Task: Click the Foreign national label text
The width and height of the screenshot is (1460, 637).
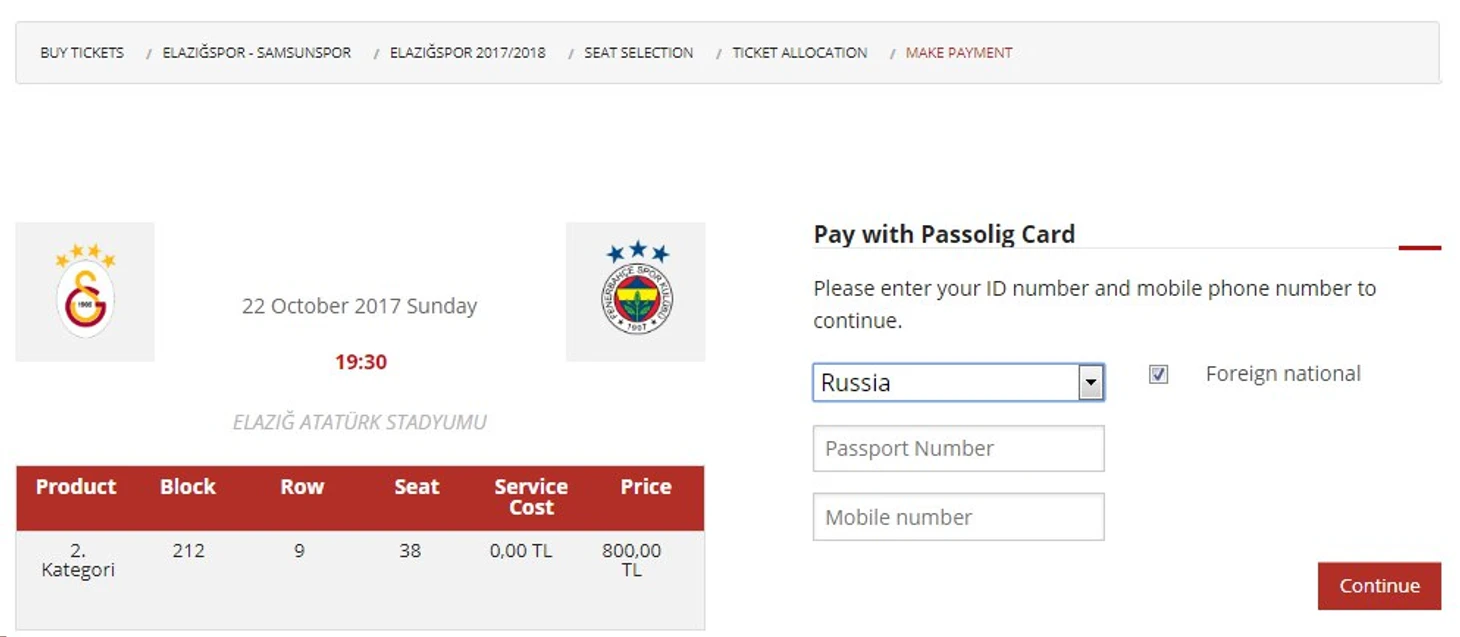Action: tap(1282, 374)
